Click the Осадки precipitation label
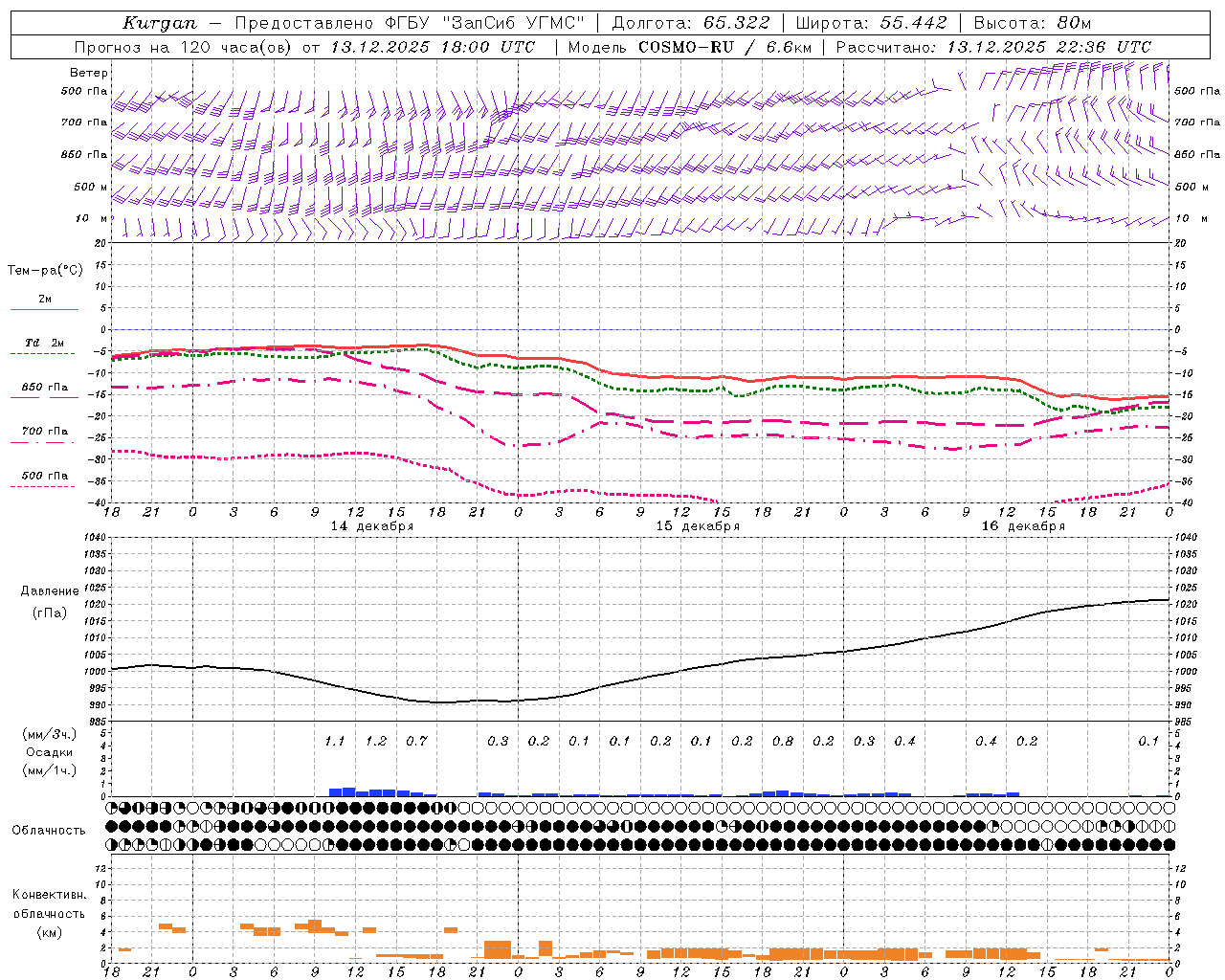1225x980 pixels. [x=49, y=752]
